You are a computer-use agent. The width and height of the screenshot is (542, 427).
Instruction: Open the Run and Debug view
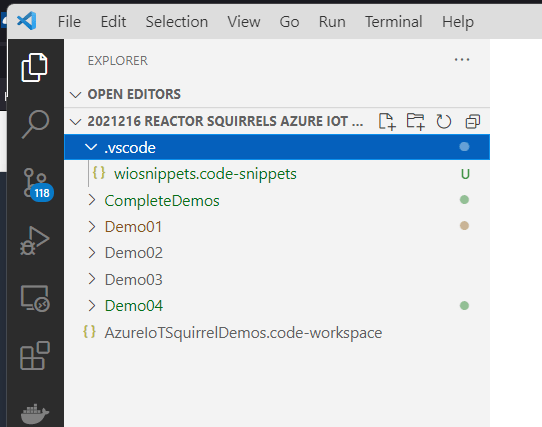pos(35,241)
